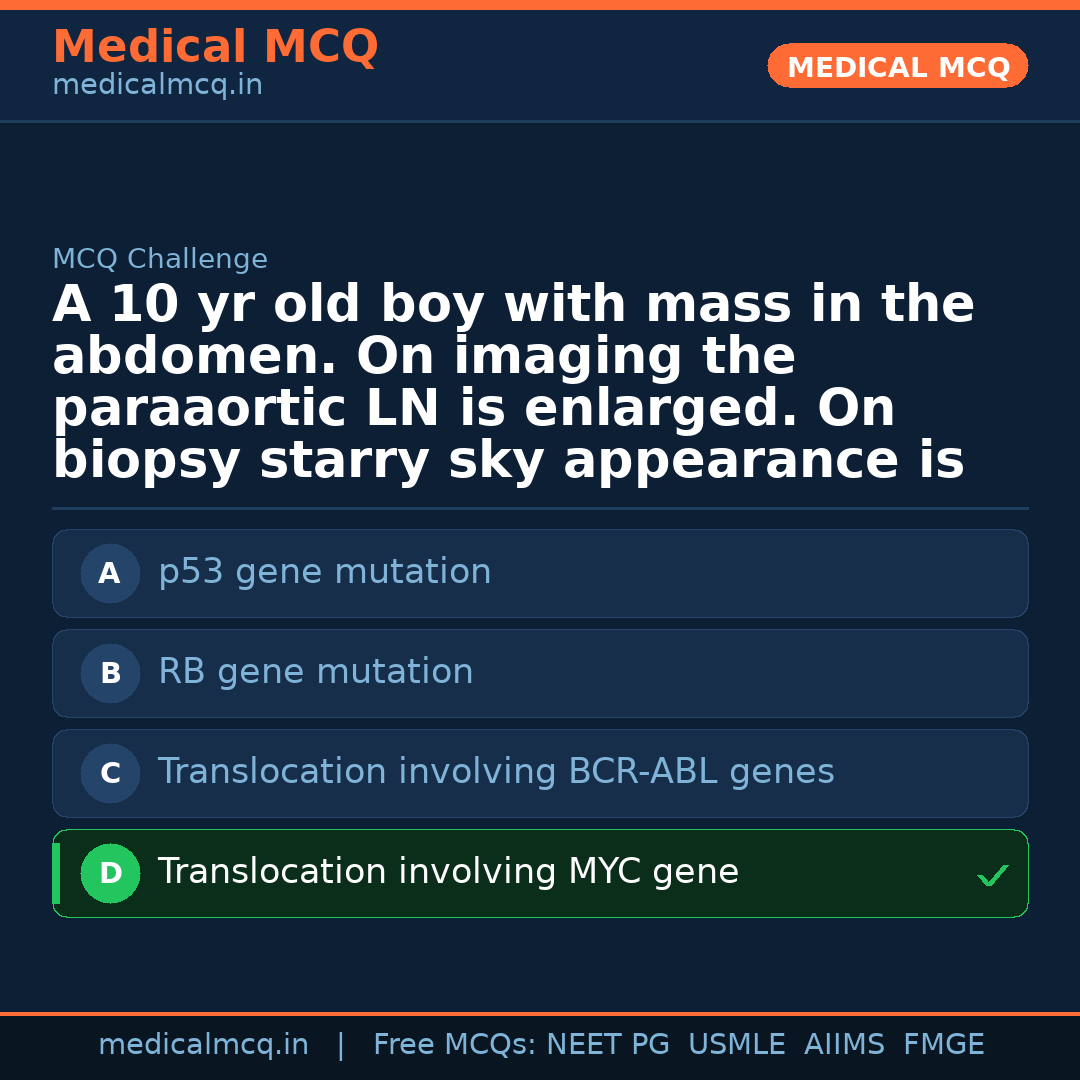Click the orange MEDICAL MCQ badge
Image resolution: width=1080 pixels, height=1080 pixels.
pyautogui.click(x=897, y=66)
